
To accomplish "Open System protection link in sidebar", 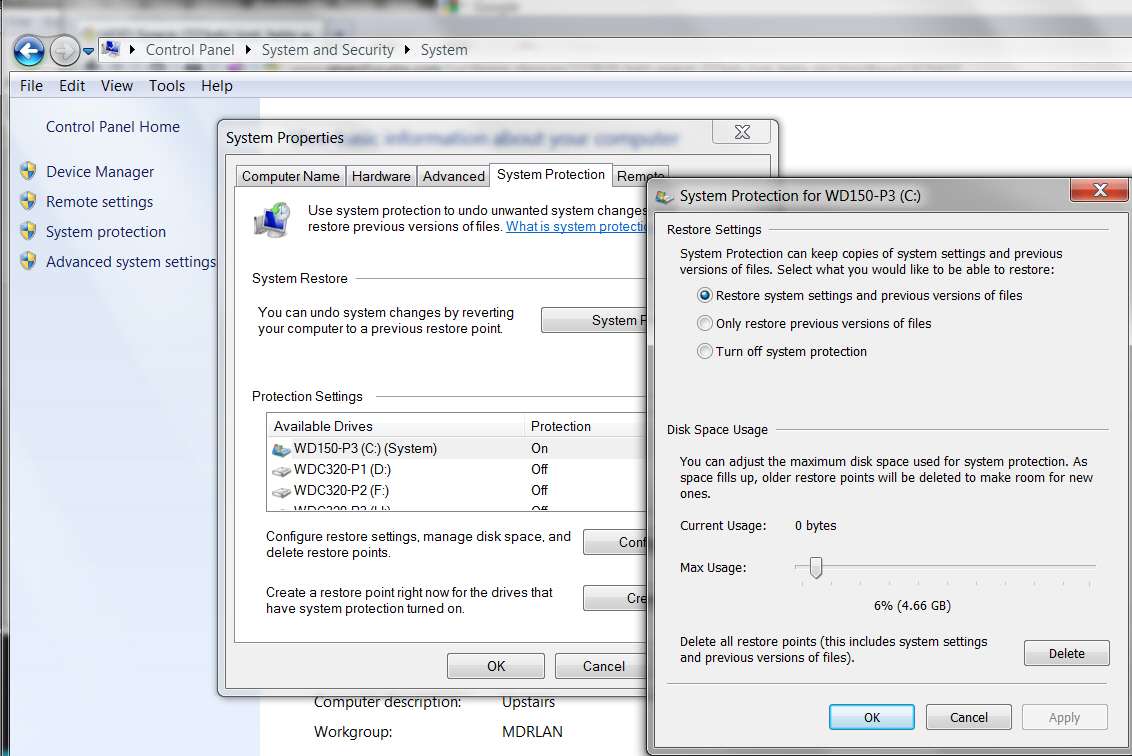I will click(105, 232).
